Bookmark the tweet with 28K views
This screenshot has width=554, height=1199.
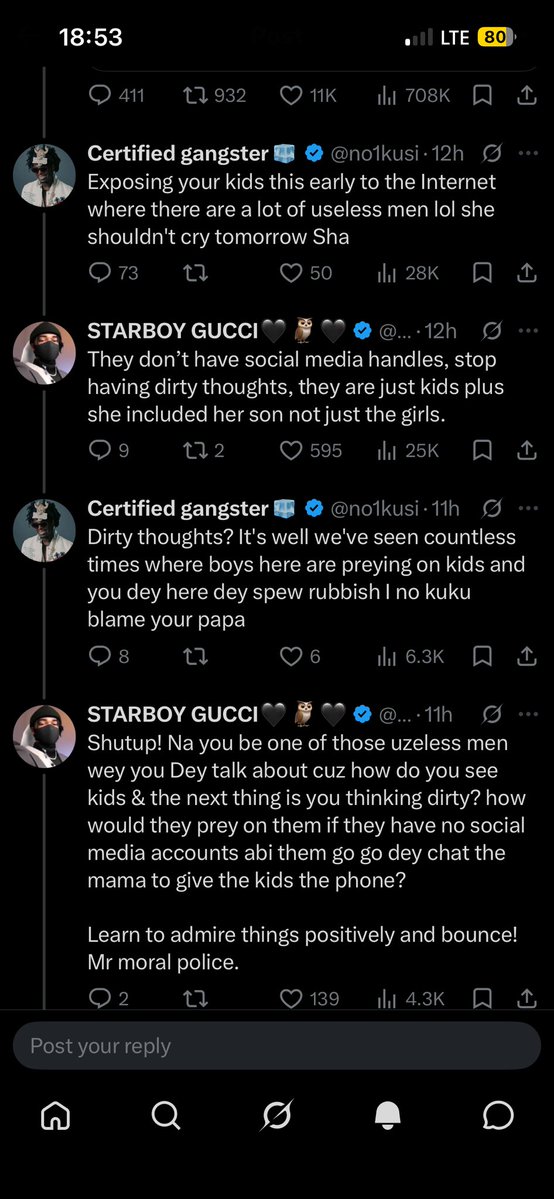pos(481,272)
